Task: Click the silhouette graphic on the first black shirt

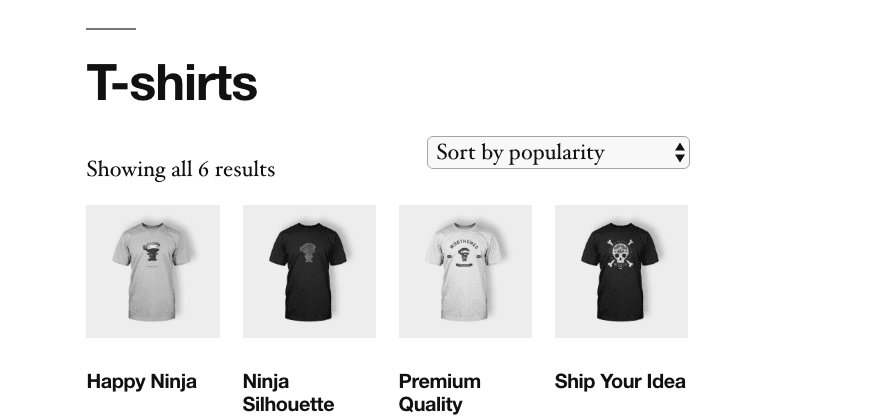Action: (309, 254)
